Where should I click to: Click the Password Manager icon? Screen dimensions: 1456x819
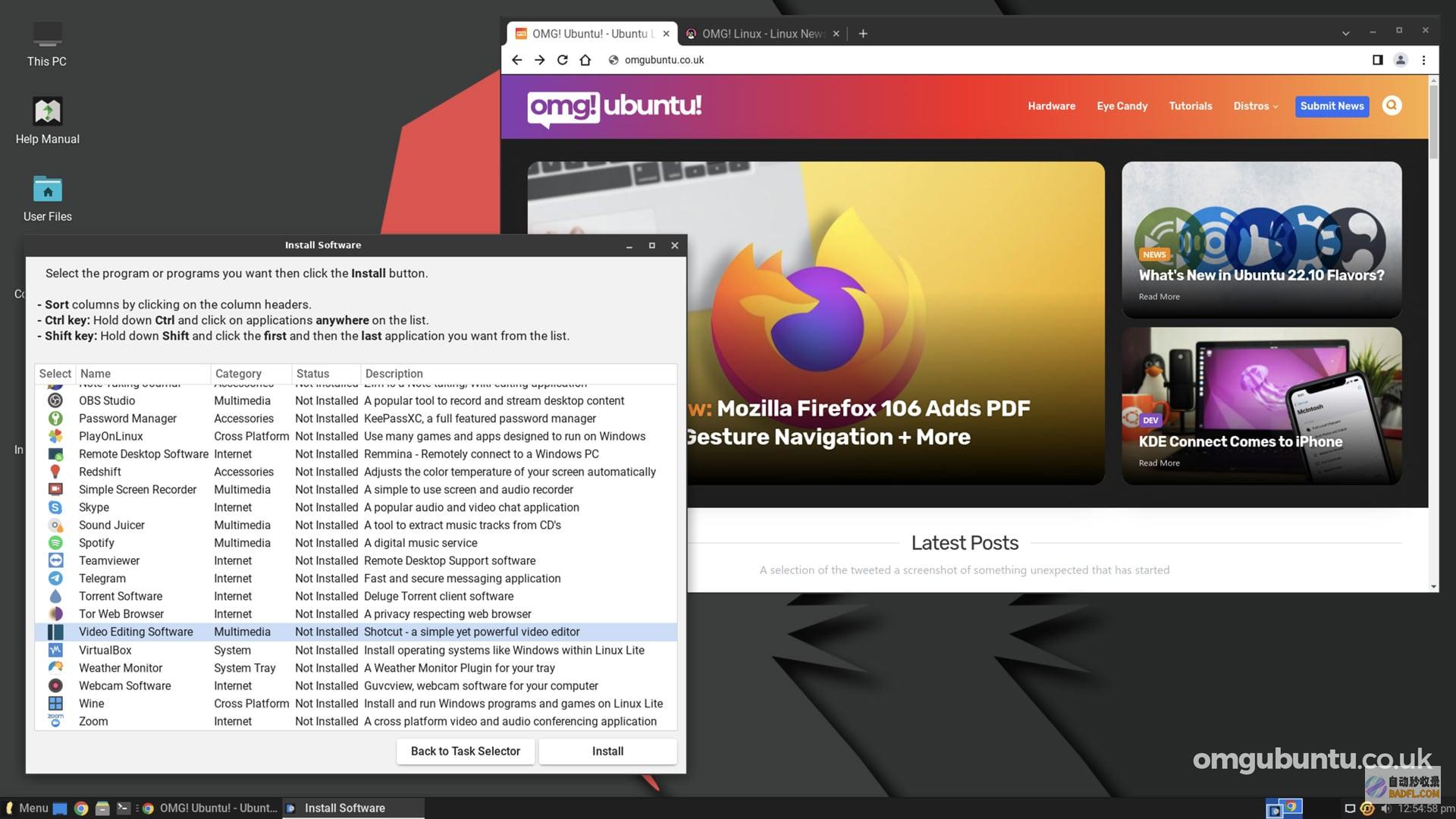(55, 418)
